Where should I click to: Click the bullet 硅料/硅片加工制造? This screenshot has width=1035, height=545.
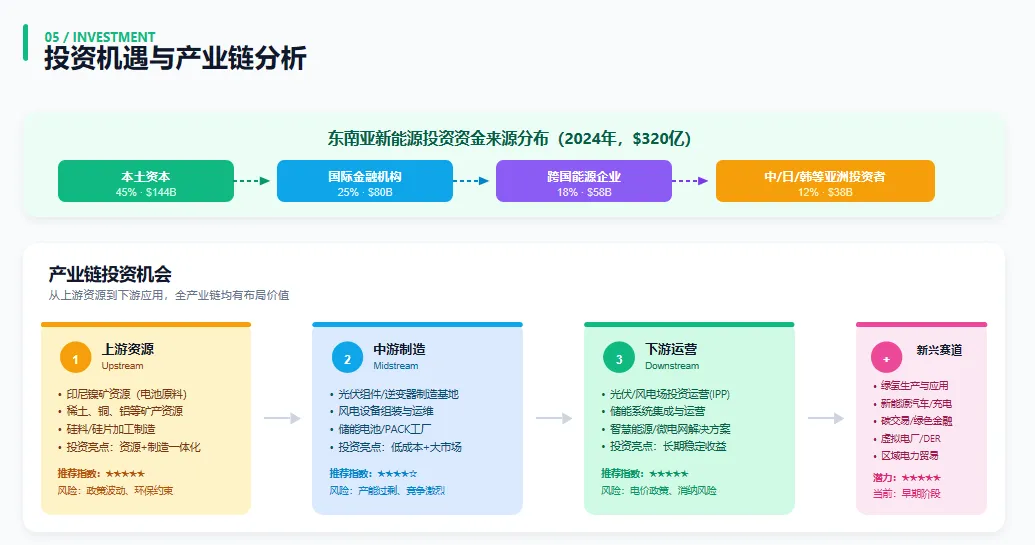(x=111, y=429)
